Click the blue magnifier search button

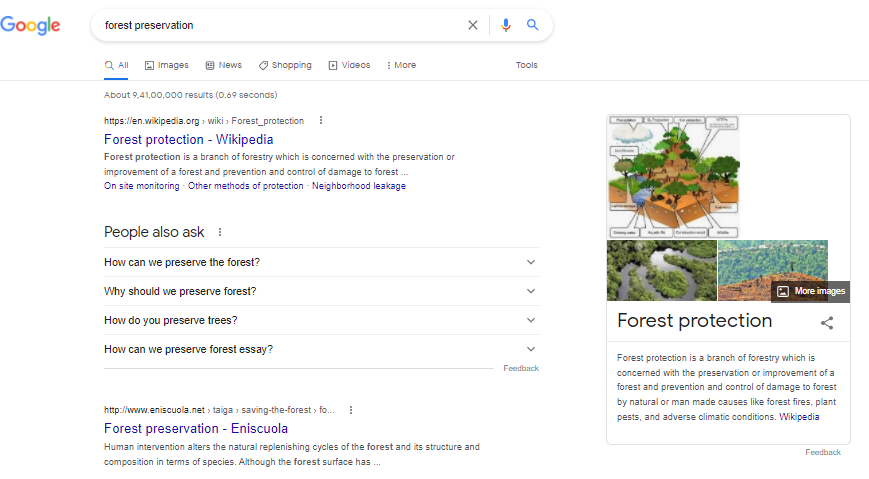pos(533,26)
